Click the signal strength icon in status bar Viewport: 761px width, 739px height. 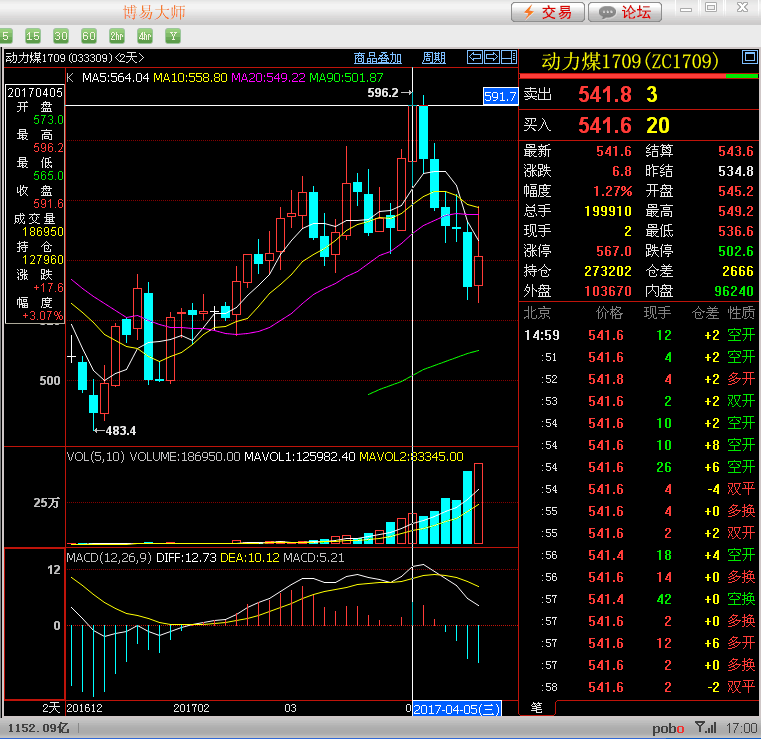[x=704, y=728]
